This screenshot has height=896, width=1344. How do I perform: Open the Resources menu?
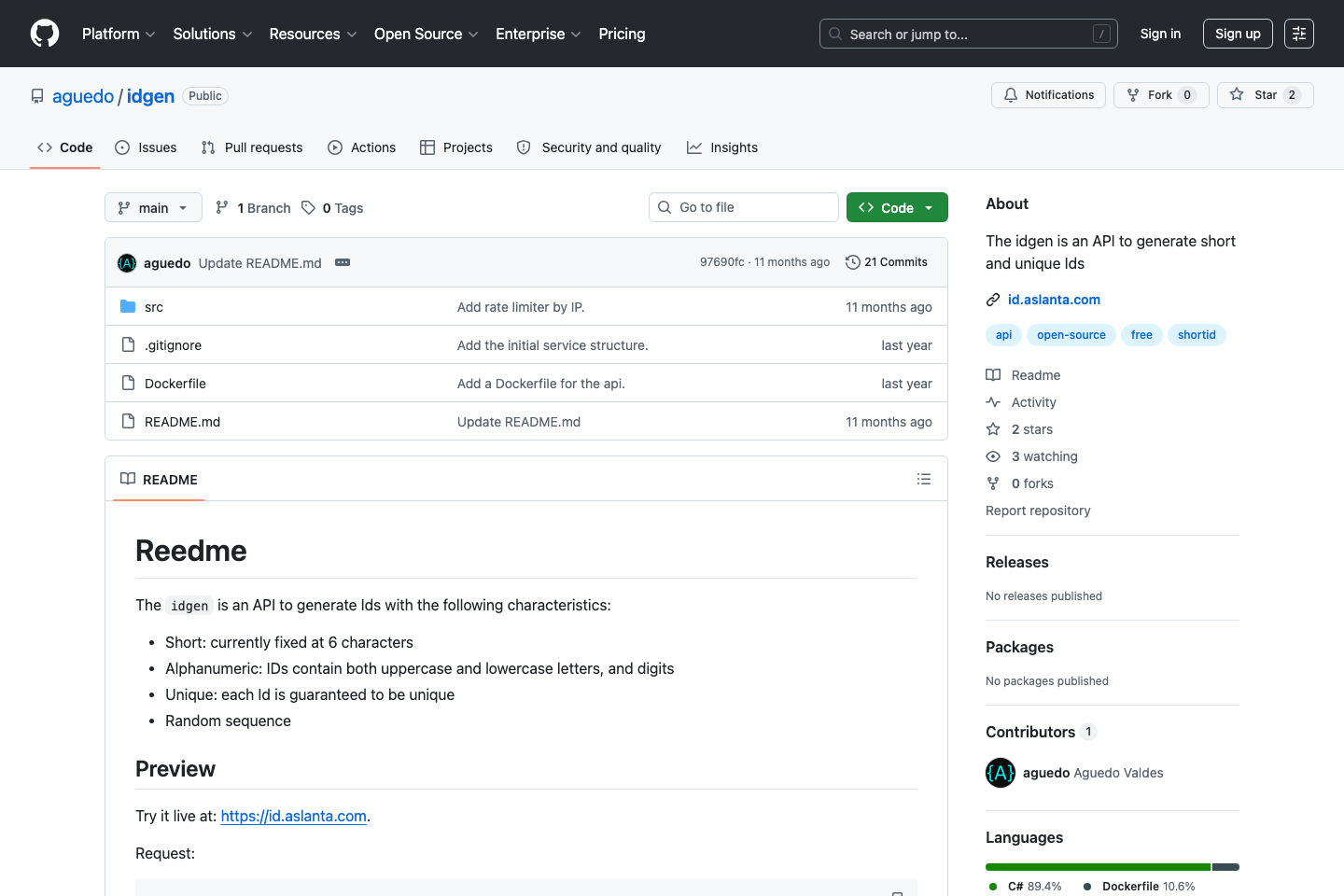click(x=313, y=34)
